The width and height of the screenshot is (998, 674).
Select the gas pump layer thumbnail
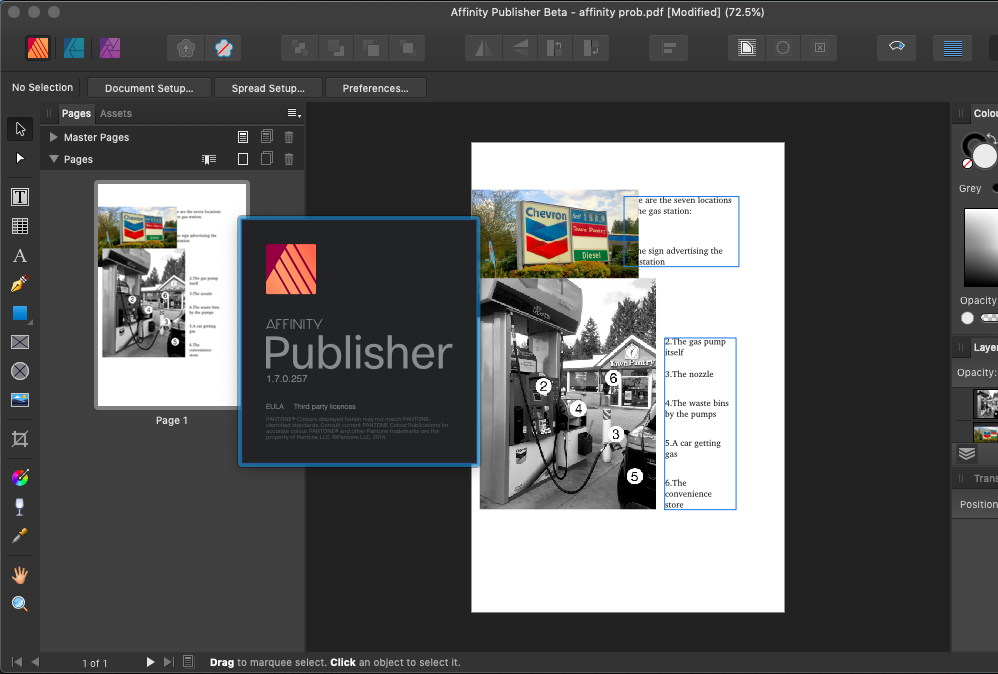(x=985, y=404)
